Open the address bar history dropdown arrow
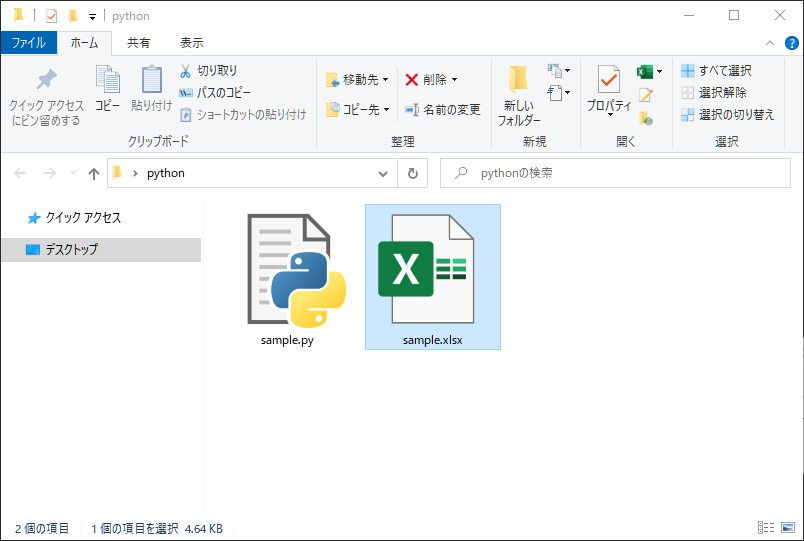The image size is (804, 541). click(x=383, y=173)
